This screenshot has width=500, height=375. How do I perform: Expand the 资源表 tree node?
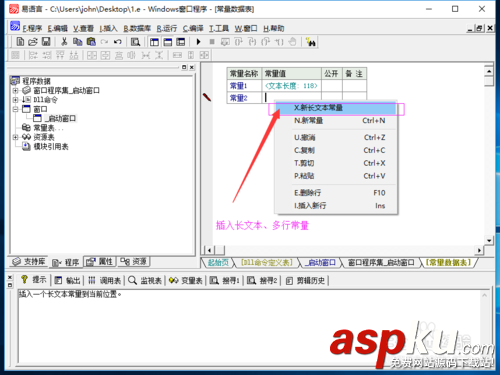click(x=15, y=137)
